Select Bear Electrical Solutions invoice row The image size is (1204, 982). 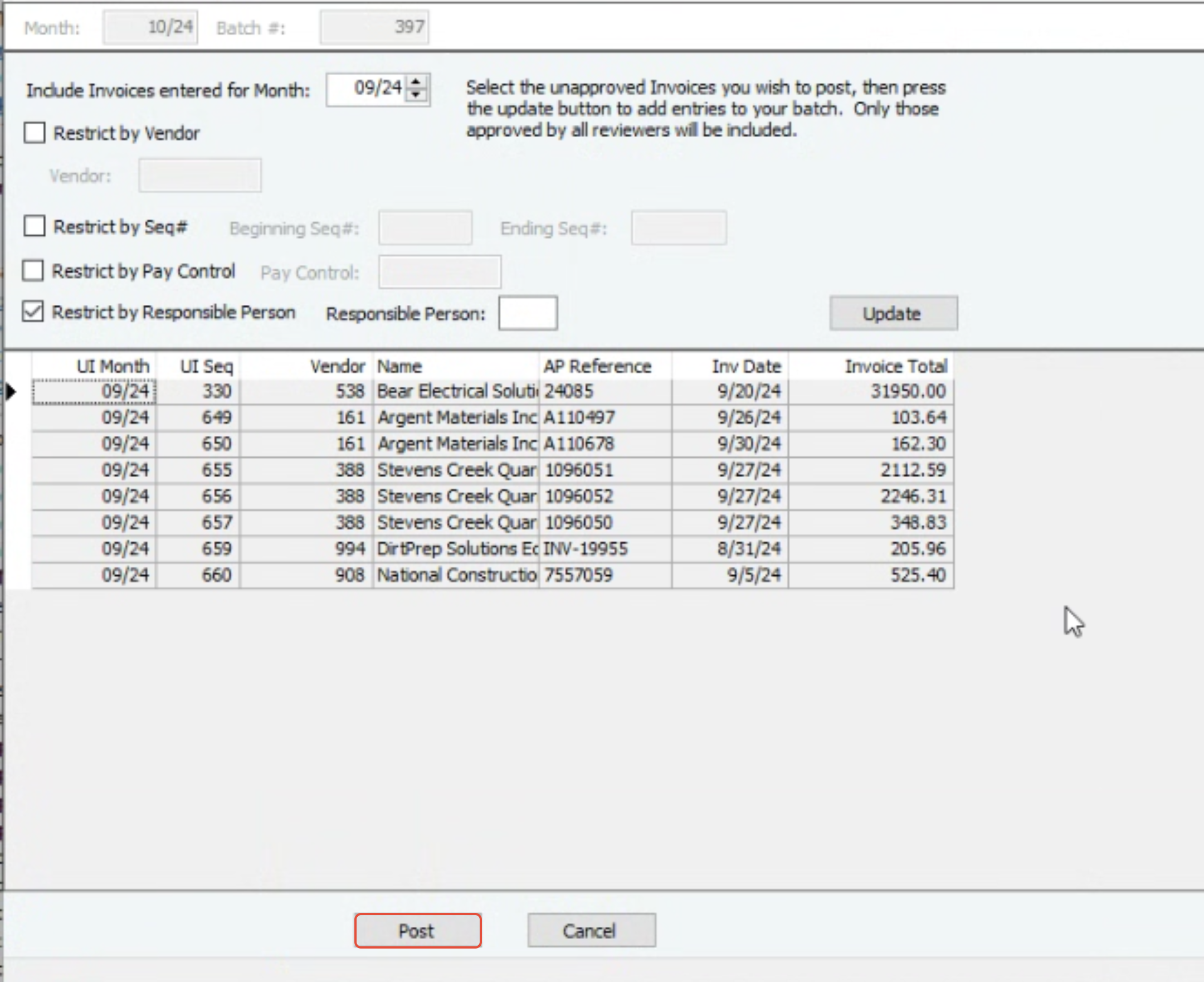coord(456,391)
